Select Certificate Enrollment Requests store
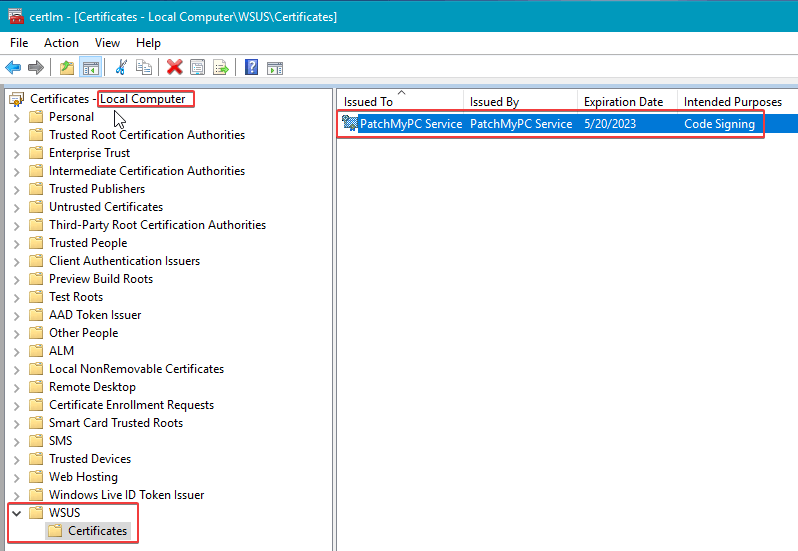The width and height of the screenshot is (798, 551). click(131, 405)
